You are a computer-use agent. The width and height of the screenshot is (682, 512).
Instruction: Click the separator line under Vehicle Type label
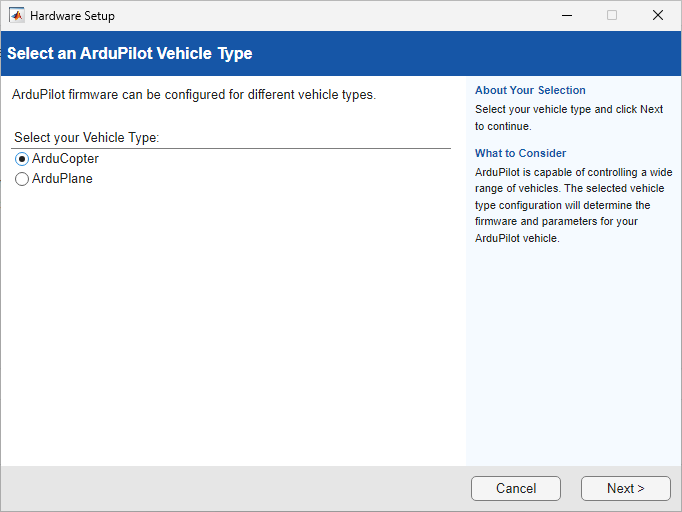230,149
